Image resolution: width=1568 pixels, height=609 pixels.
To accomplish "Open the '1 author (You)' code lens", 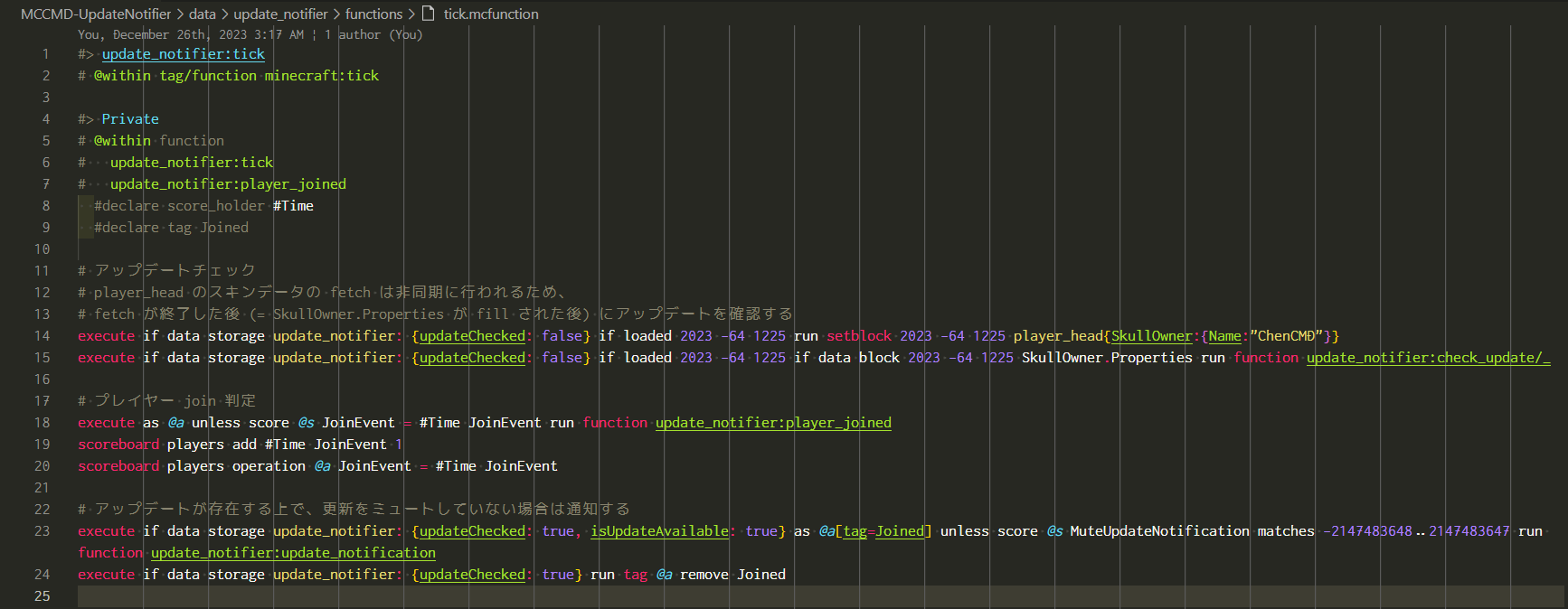I will [373, 34].
